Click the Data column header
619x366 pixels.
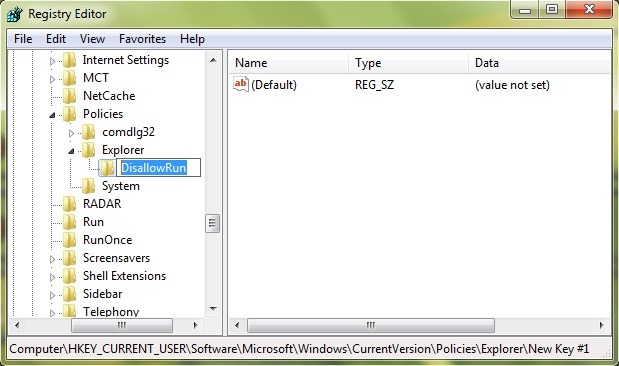point(540,63)
